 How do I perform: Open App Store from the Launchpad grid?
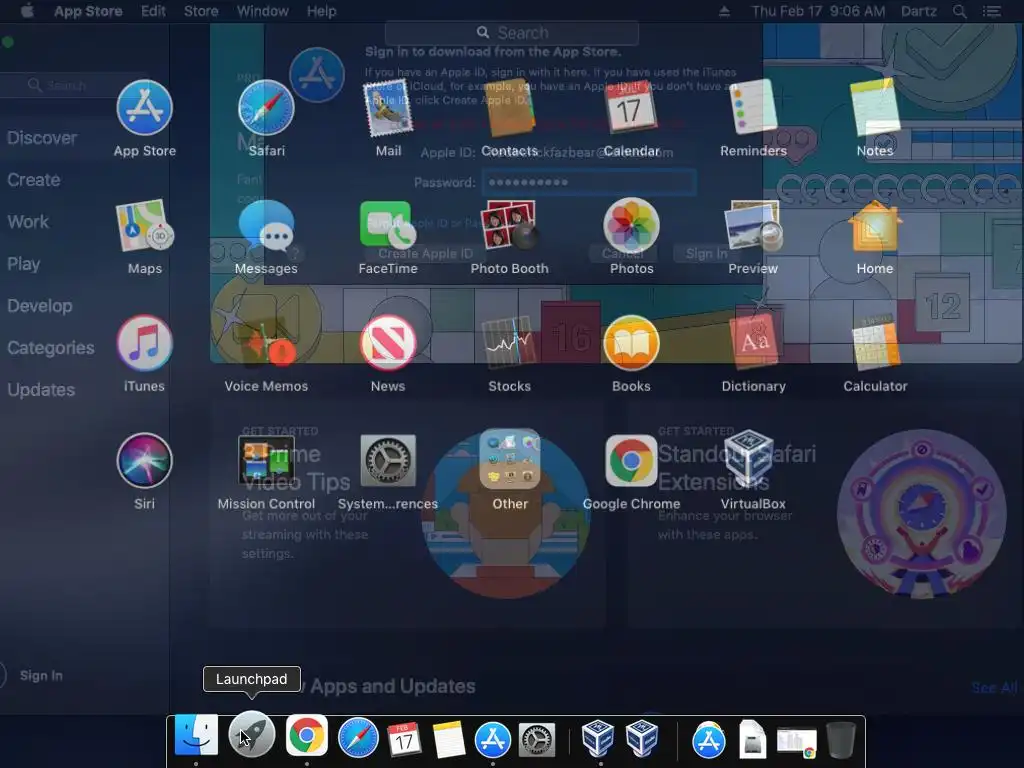[144, 108]
